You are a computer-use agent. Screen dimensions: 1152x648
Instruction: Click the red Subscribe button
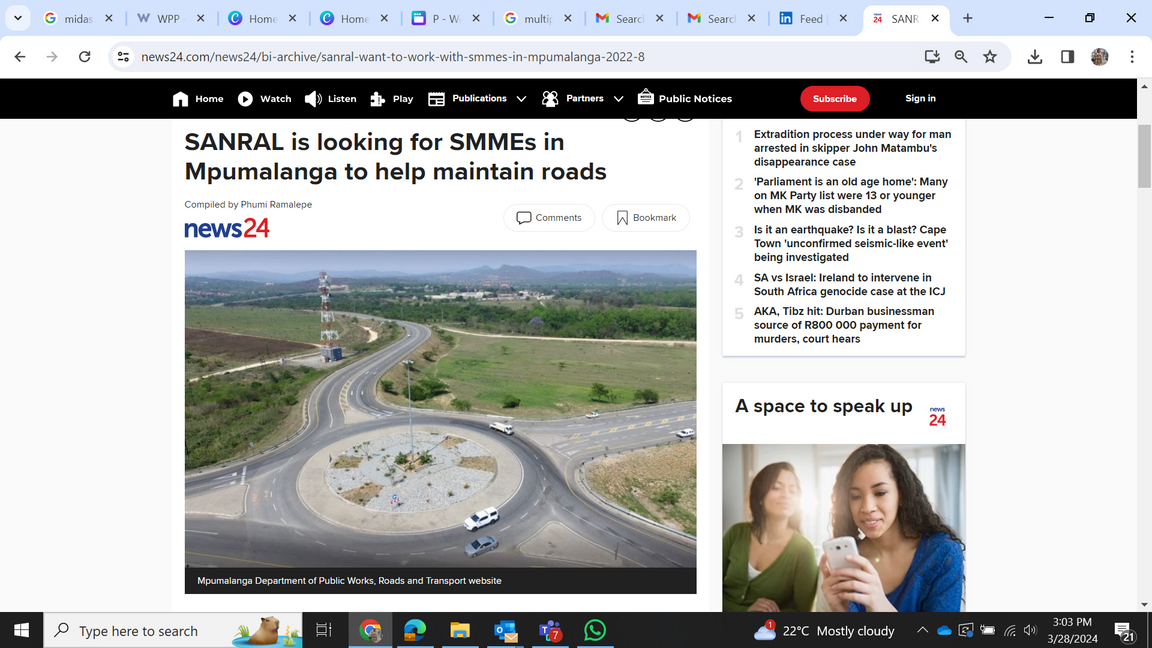835,98
